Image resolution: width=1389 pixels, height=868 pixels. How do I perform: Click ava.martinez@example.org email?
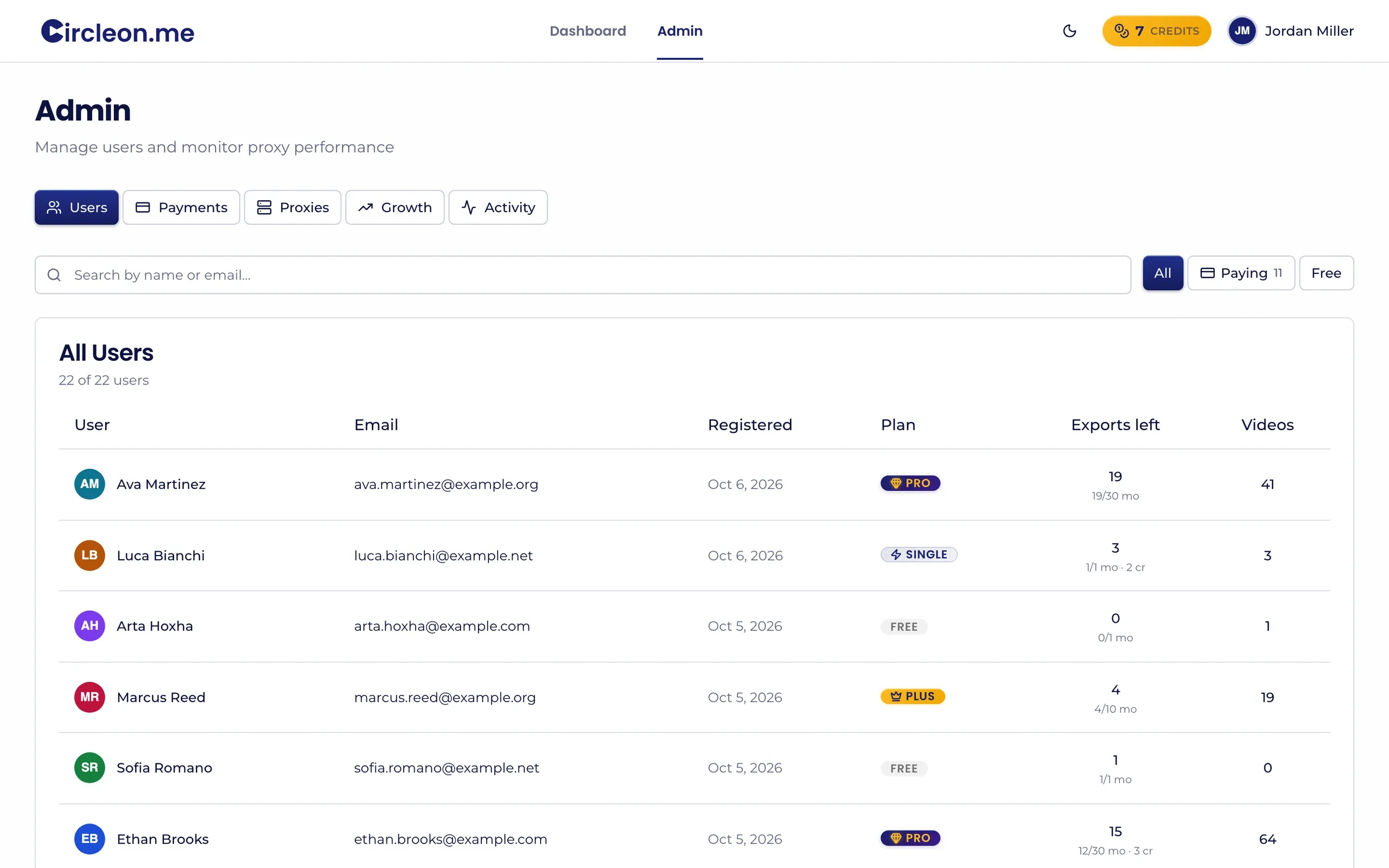[x=446, y=484]
